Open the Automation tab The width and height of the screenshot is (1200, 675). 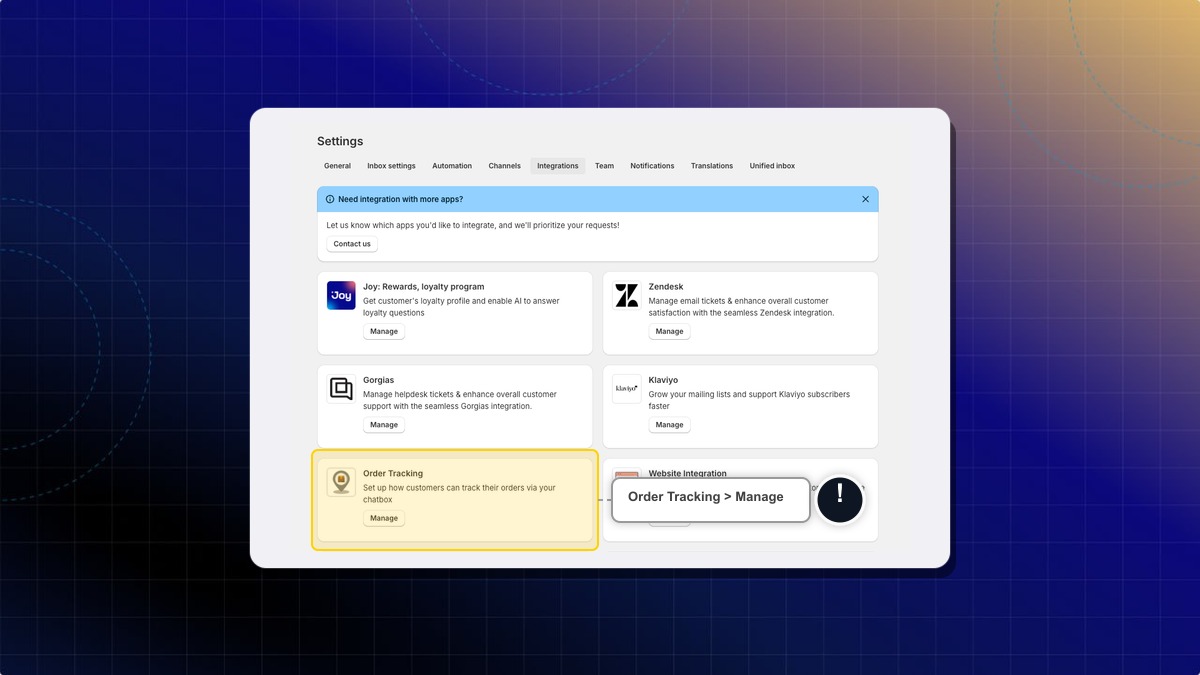coord(452,166)
